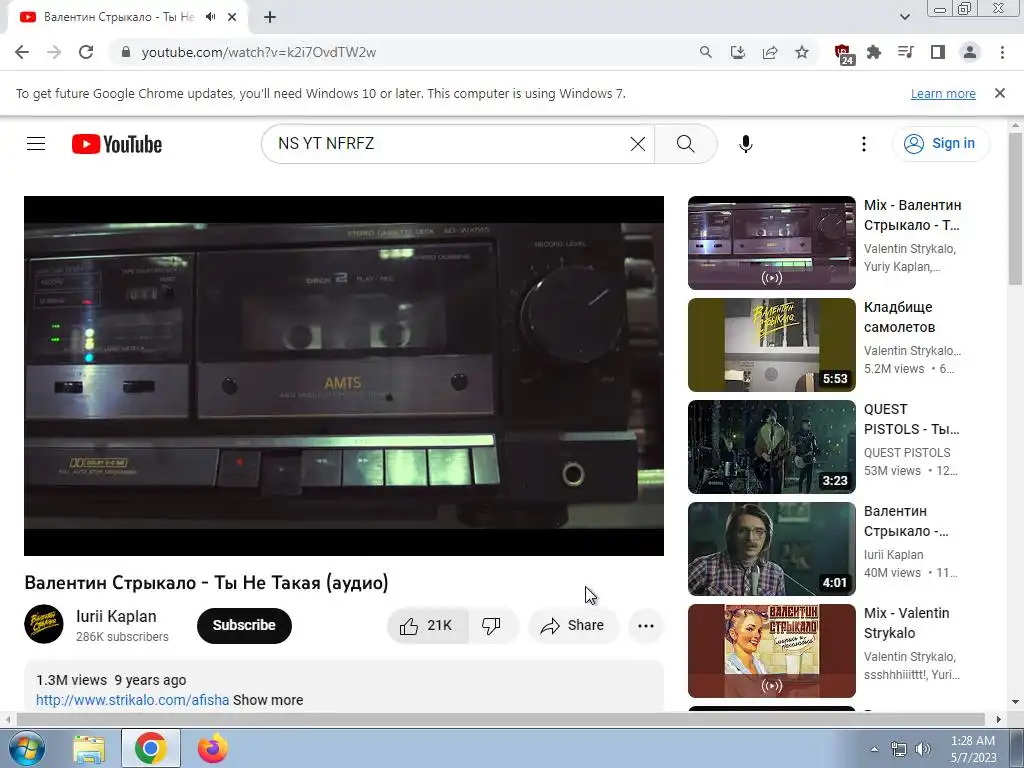Viewport: 1024px width, 768px height.
Task: Share this page icon in address bar
Action: 770,52
